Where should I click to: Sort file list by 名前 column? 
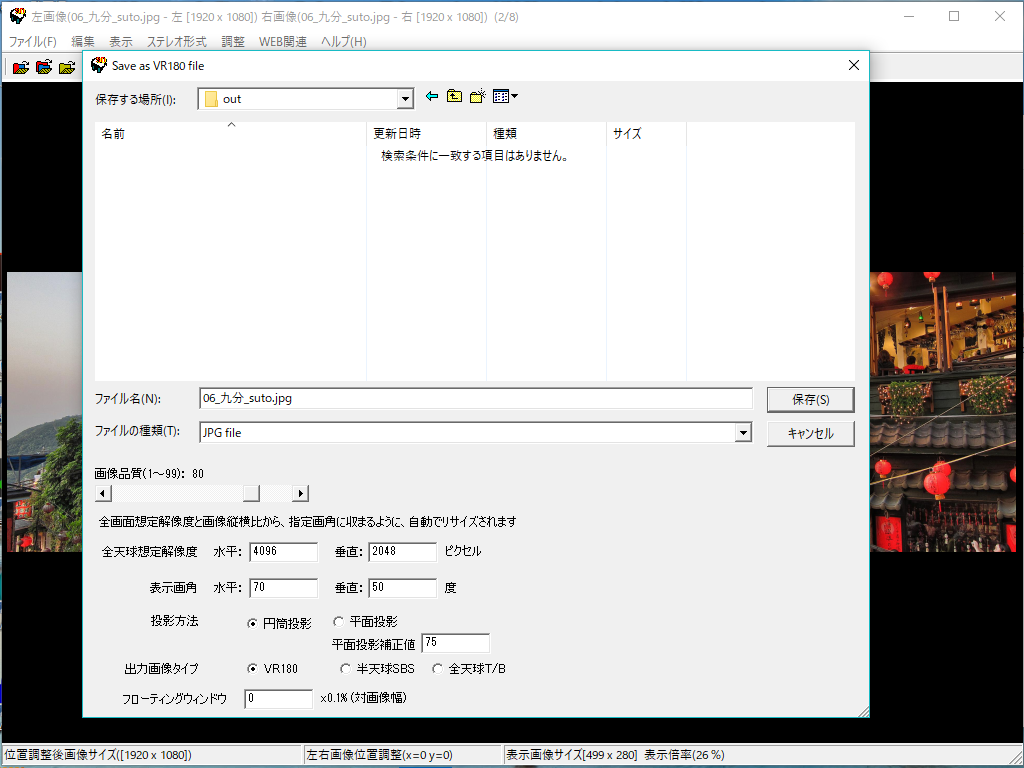[231, 134]
